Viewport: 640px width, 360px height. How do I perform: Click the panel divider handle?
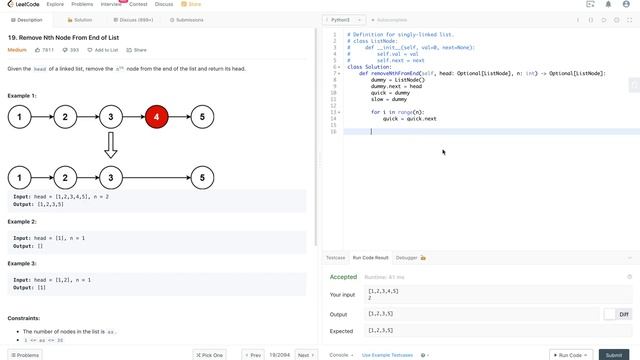[x=320, y=160]
